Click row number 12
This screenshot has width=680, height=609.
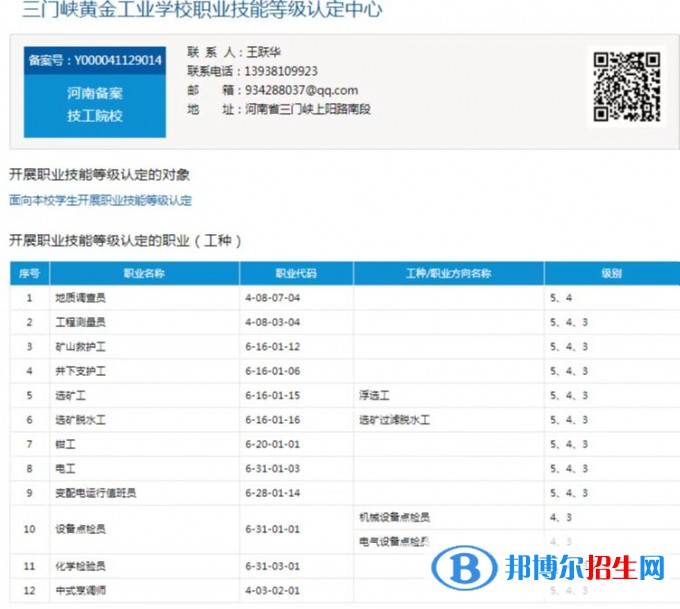pyautogui.click(x=29, y=590)
